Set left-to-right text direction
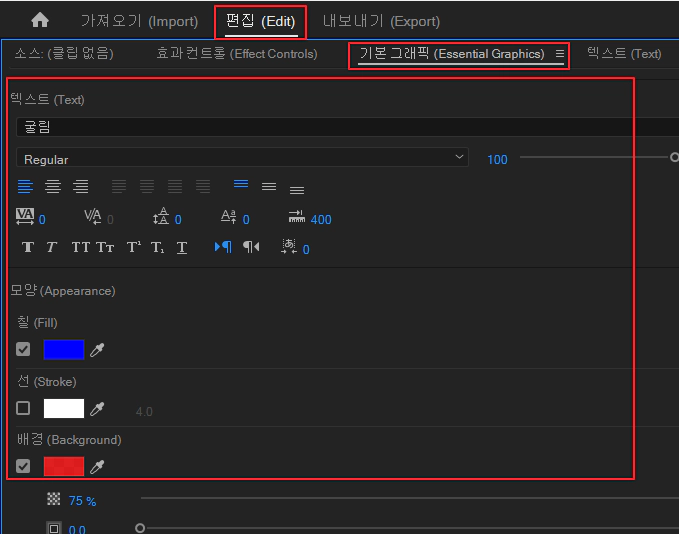The width and height of the screenshot is (679, 534). pyautogui.click(x=223, y=247)
